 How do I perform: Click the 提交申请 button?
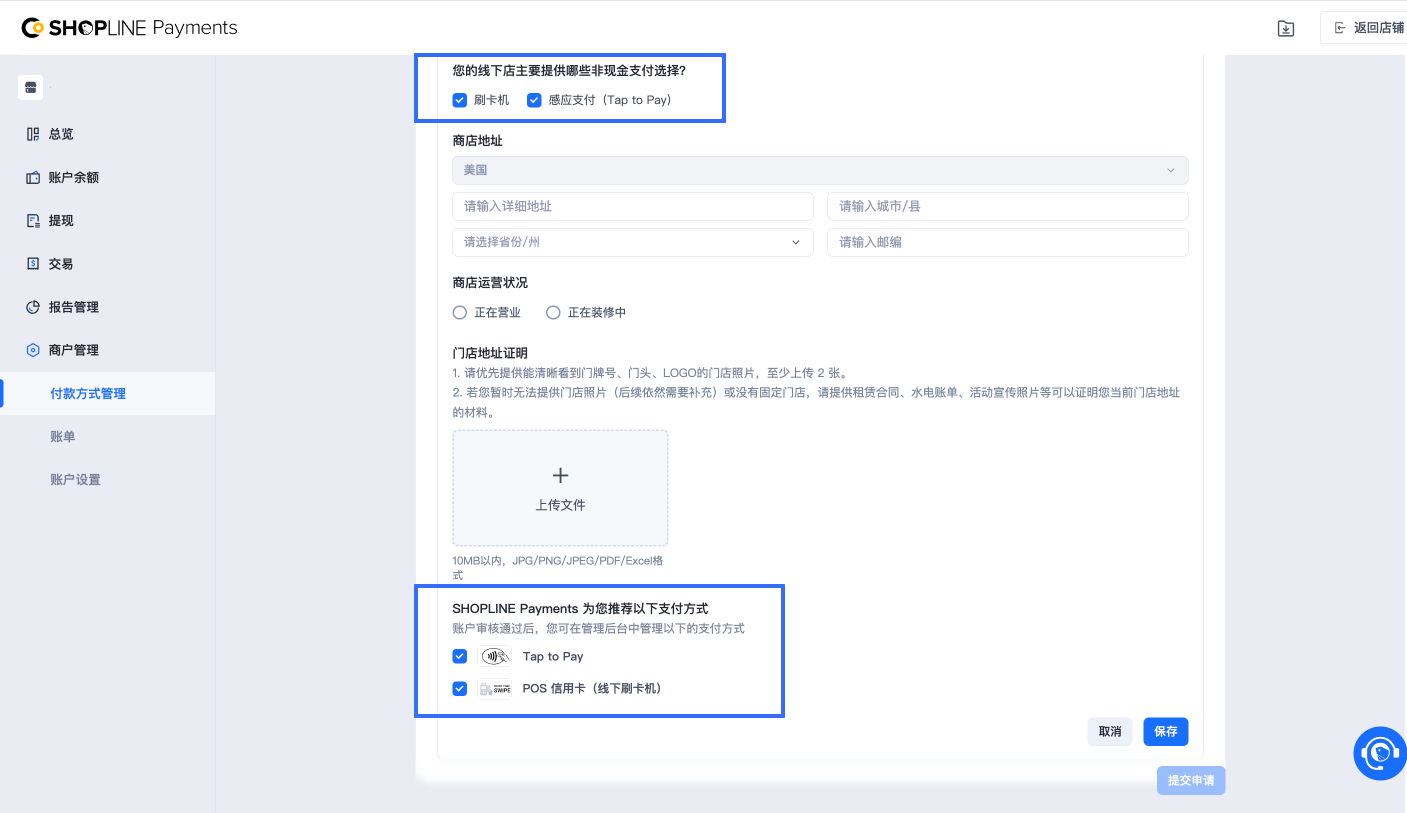(x=1191, y=780)
